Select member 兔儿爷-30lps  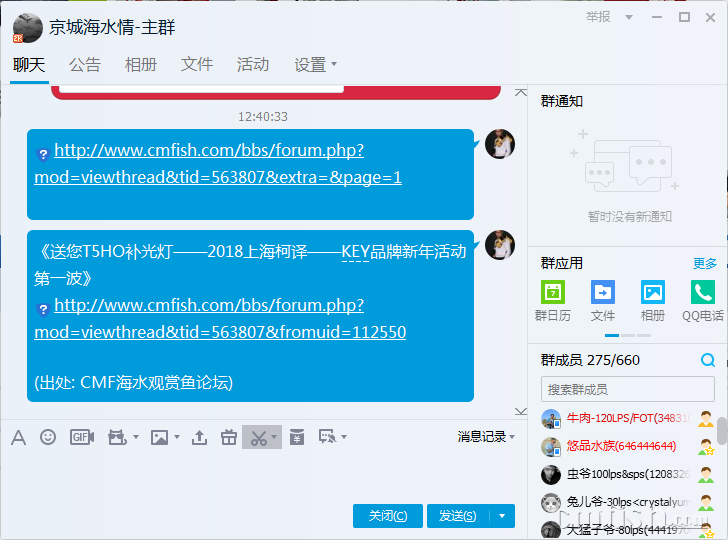627,502
